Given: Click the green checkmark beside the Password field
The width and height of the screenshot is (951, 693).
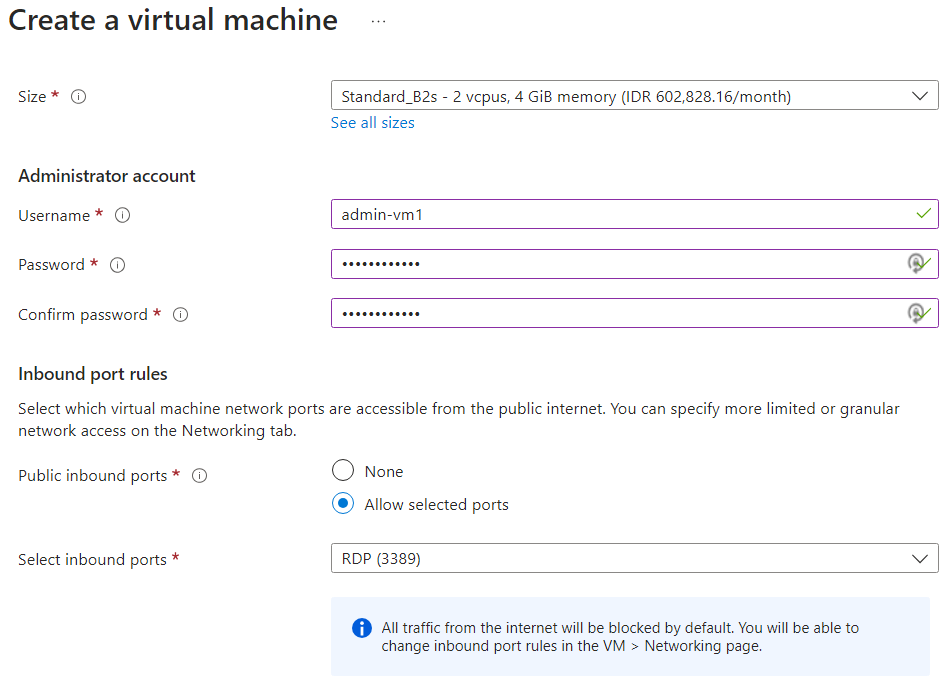Looking at the screenshot, I should [922, 263].
